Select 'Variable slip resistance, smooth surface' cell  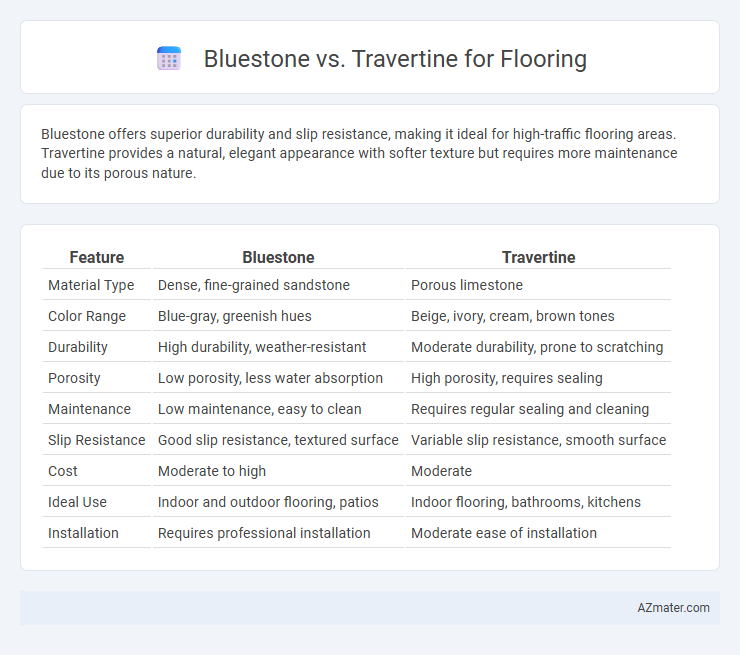coord(538,440)
